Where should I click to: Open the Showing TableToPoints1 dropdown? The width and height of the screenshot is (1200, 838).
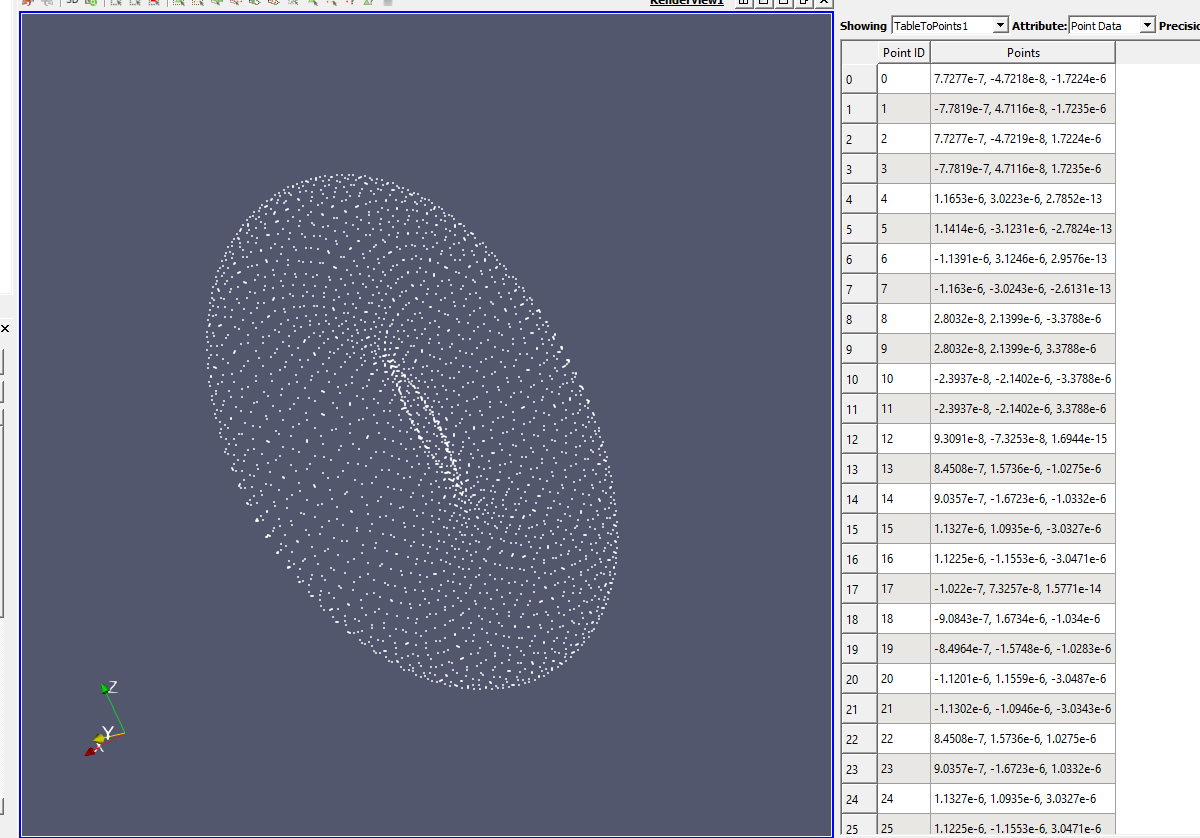tap(950, 25)
